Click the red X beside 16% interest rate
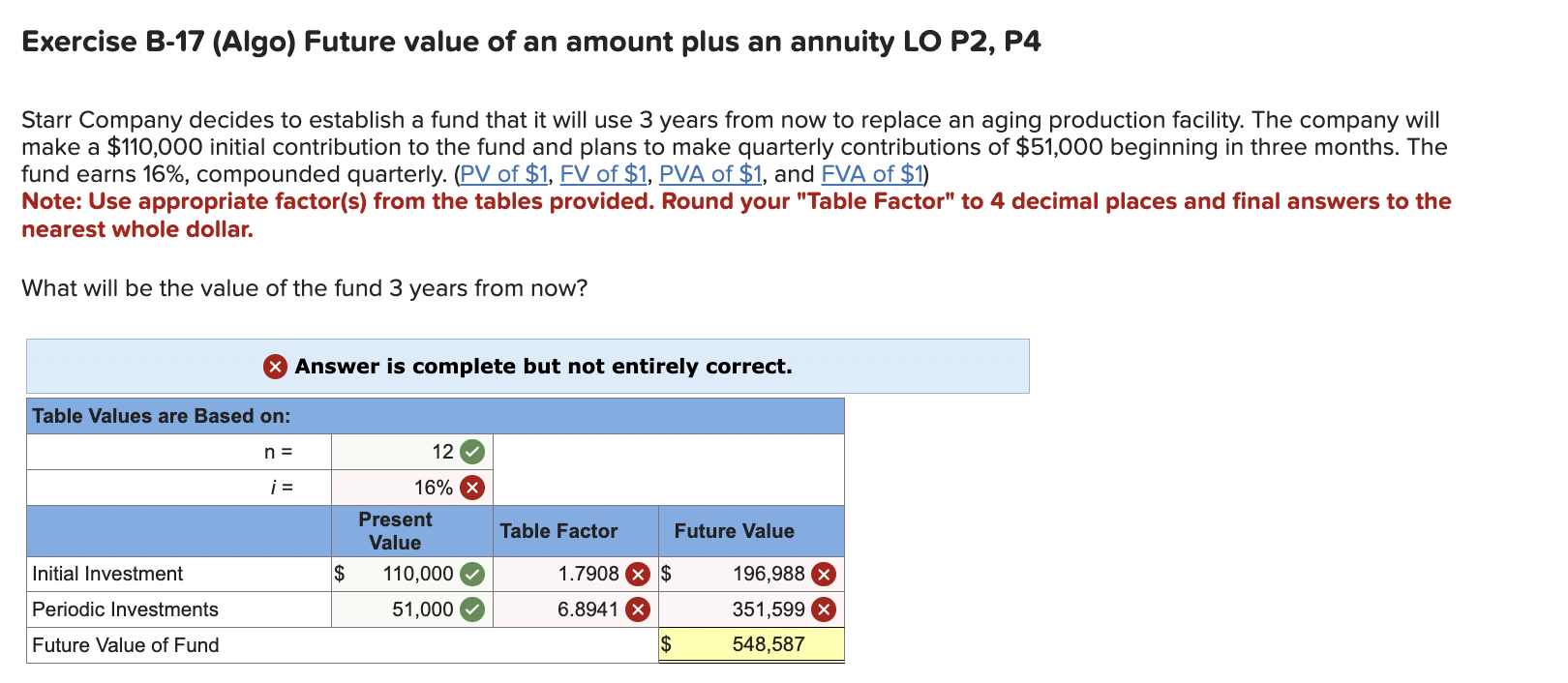 472,488
